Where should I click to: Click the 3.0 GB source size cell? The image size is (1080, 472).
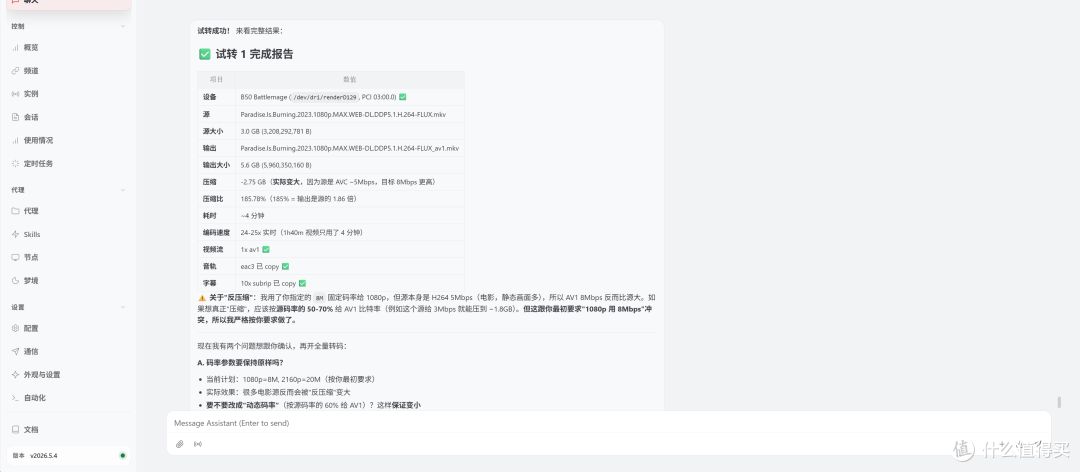tap(350, 131)
